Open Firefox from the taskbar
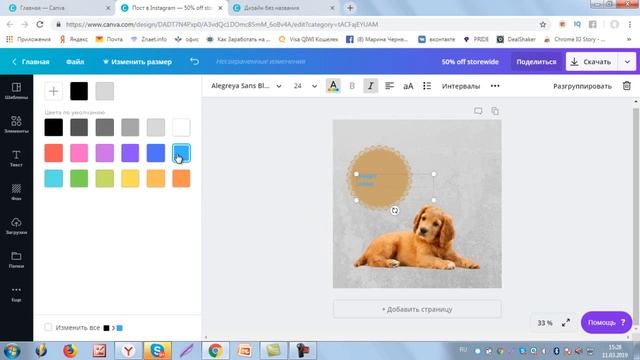The height and width of the screenshot is (360, 640). tap(70, 351)
